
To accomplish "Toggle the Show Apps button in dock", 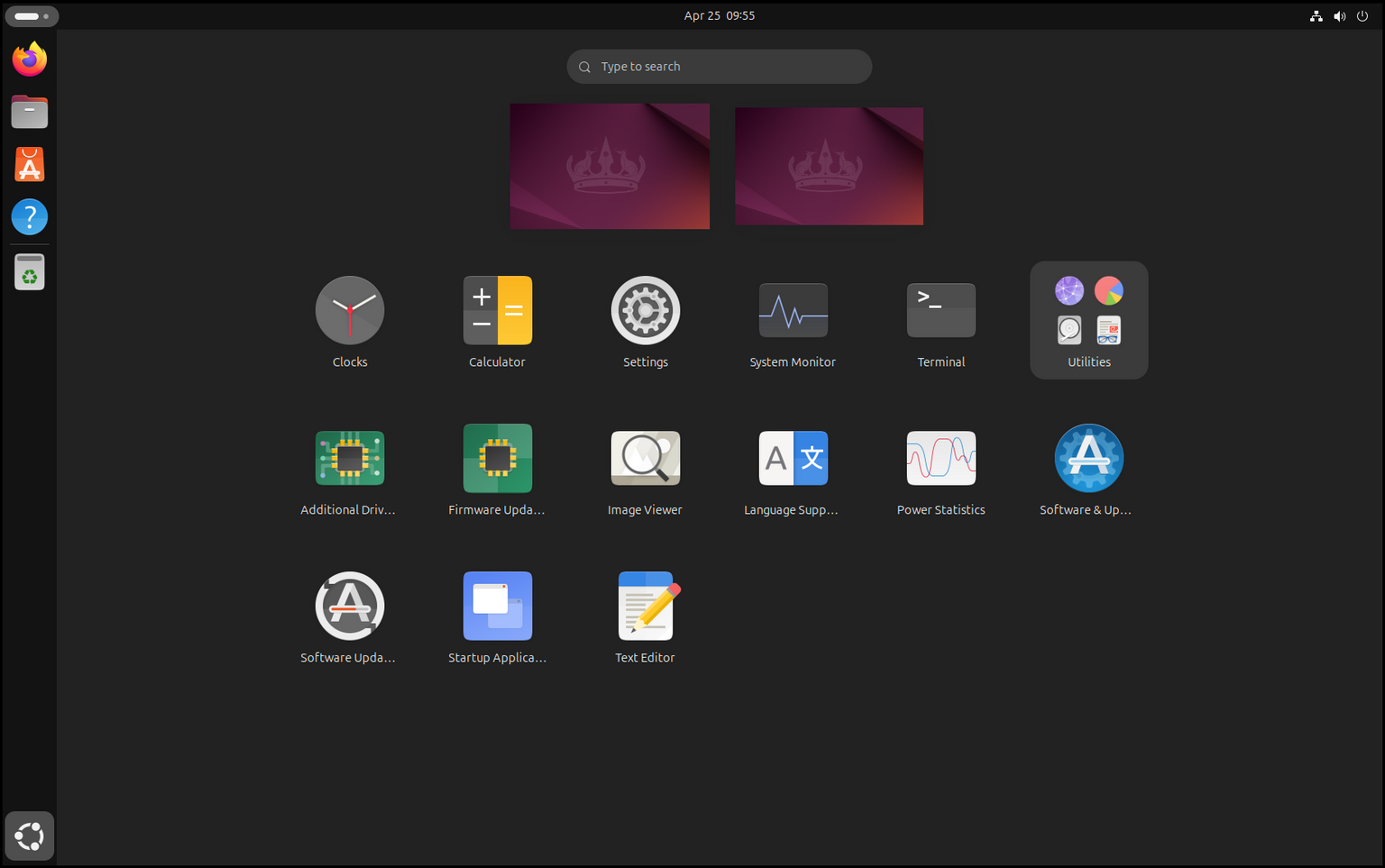I will click(x=30, y=836).
